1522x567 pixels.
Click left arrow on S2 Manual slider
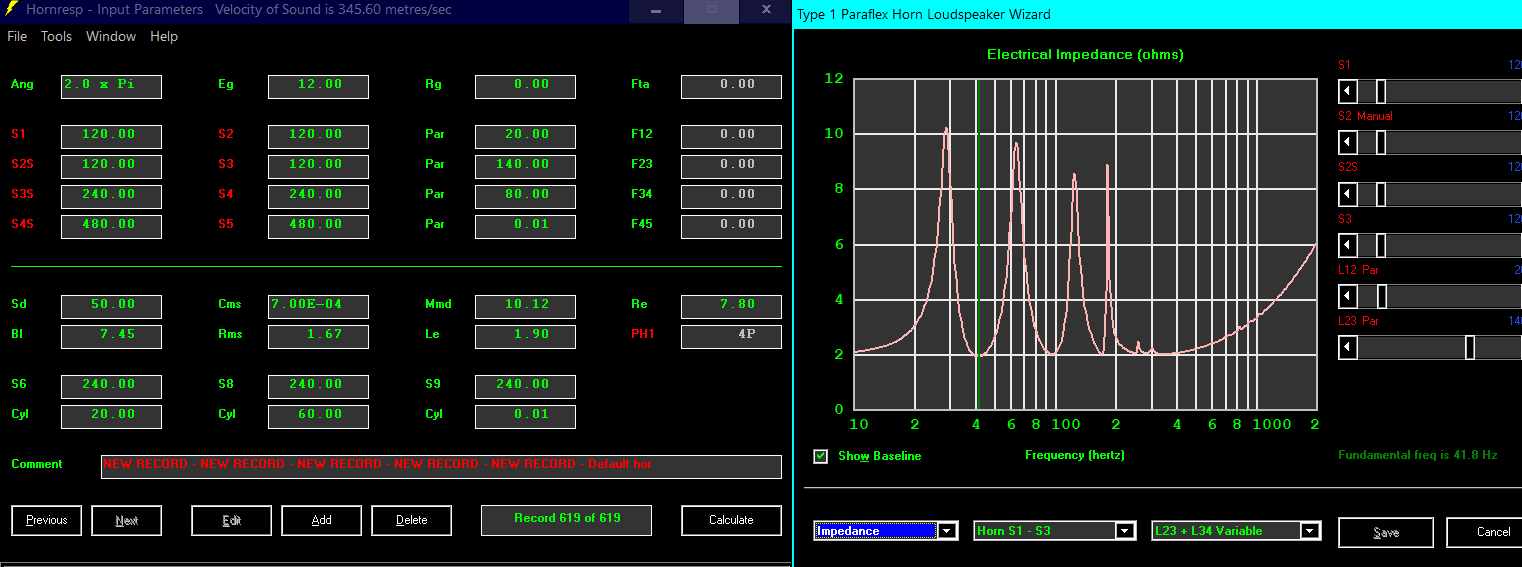pos(1348,143)
